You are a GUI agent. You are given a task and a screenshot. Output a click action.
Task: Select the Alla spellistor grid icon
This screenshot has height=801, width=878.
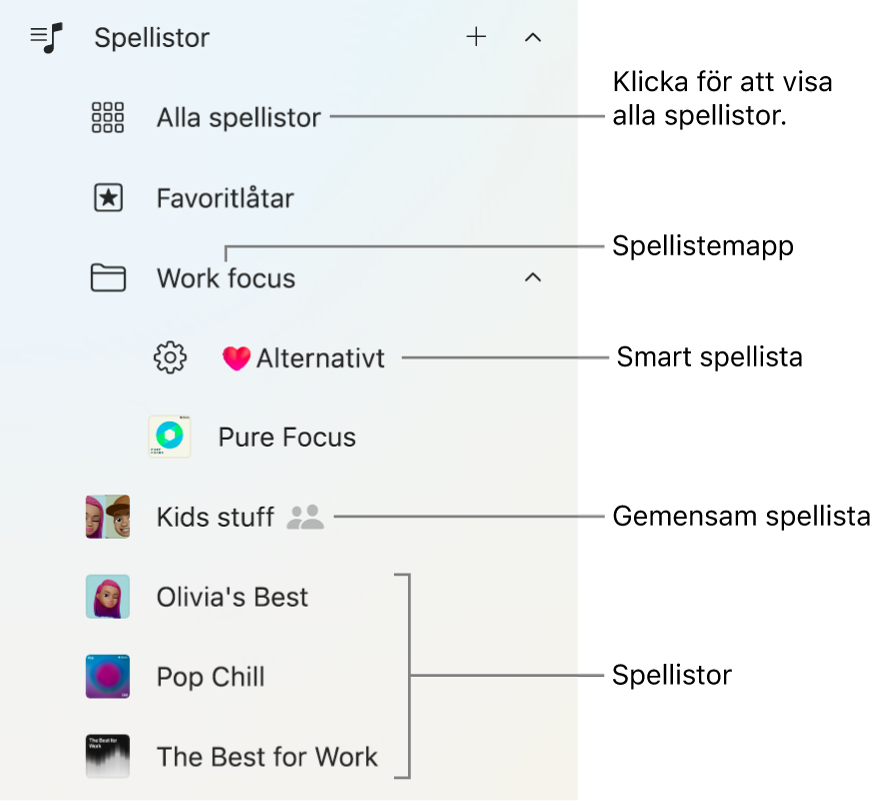[107, 117]
